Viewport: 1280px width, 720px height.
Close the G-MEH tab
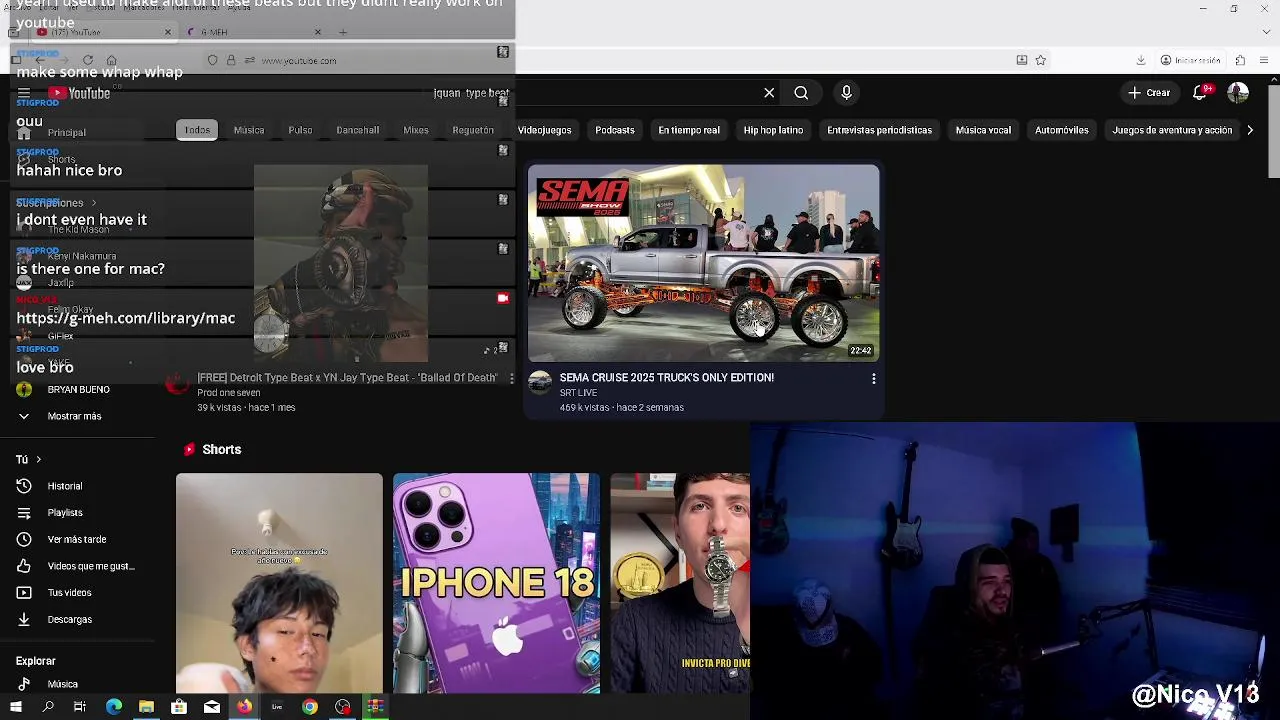[318, 32]
